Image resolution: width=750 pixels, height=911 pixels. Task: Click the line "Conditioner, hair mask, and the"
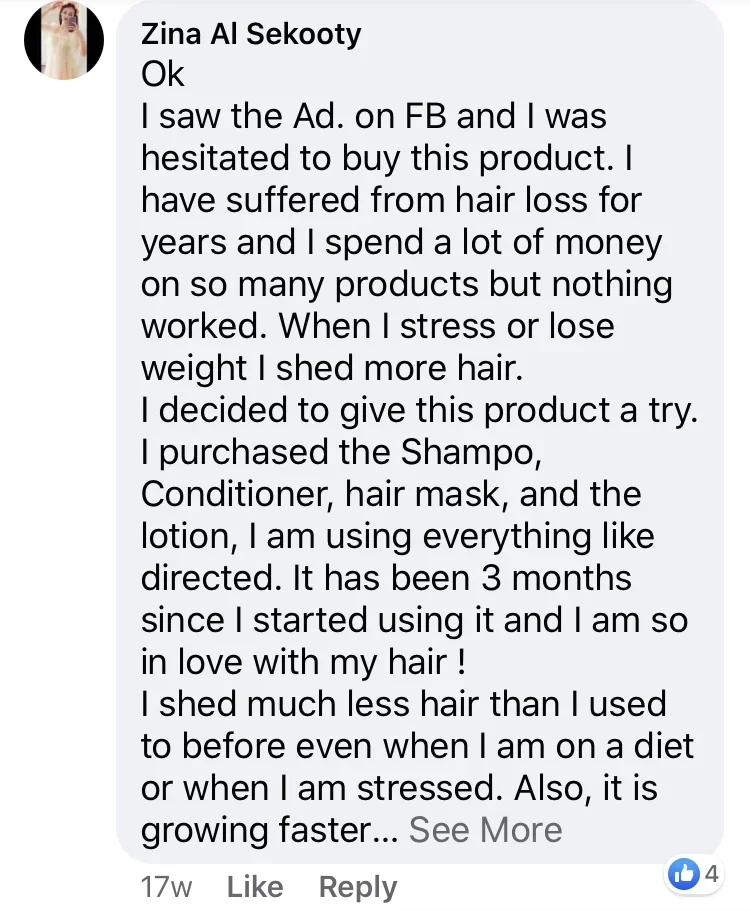click(x=391, y=495)
